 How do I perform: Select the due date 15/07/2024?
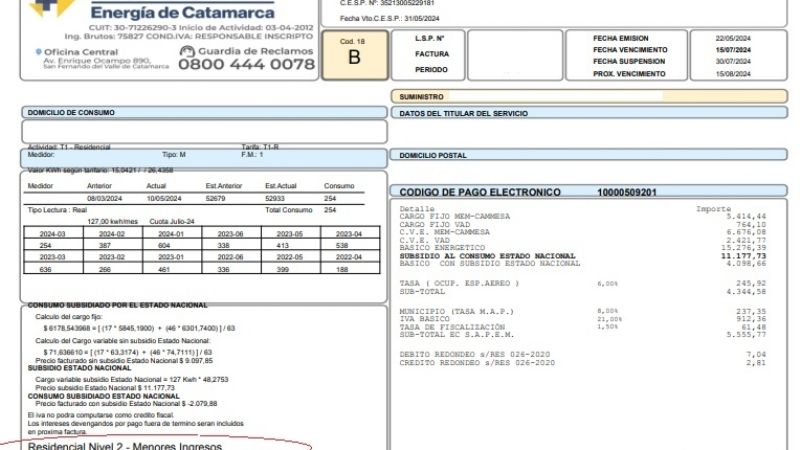tap(733, 50)
